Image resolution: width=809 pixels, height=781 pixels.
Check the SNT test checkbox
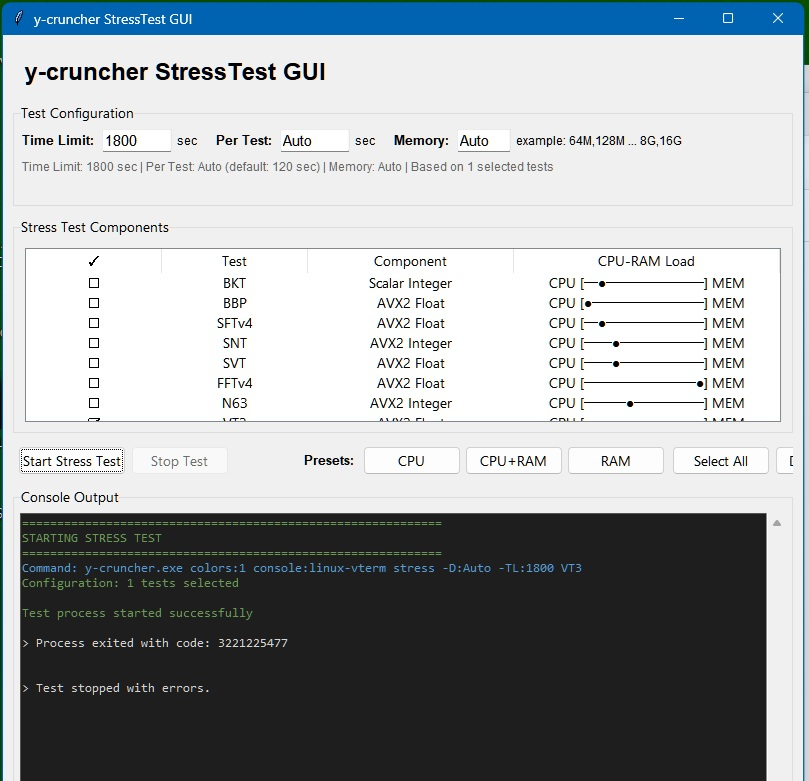[94, 343]
